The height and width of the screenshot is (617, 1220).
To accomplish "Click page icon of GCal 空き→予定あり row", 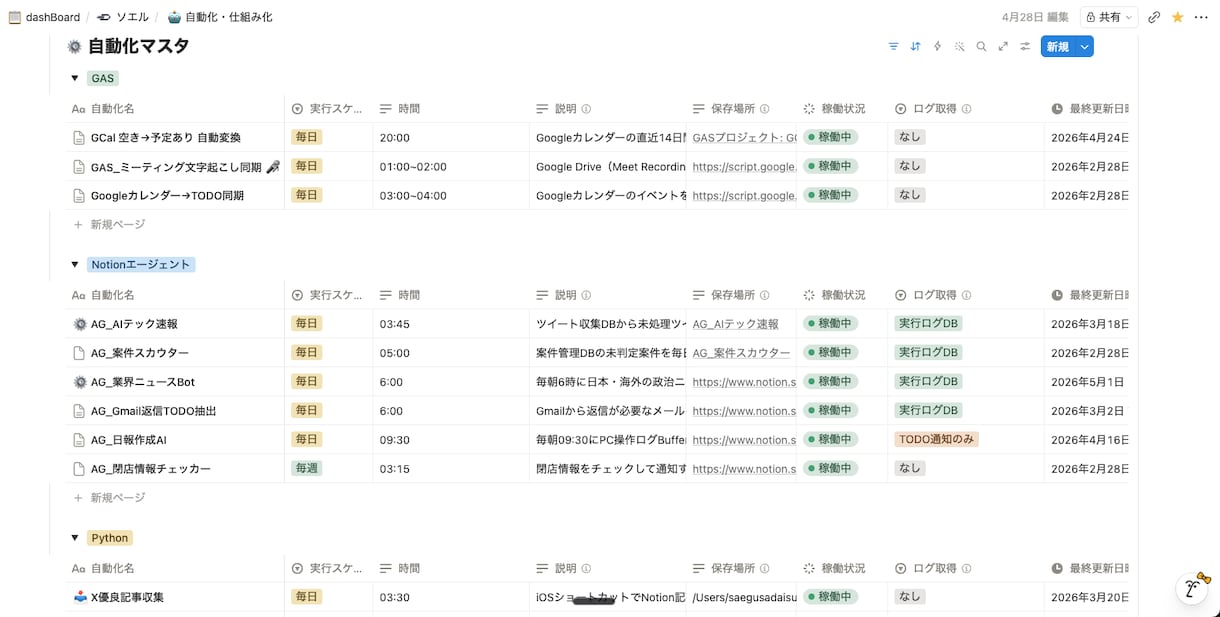I will 79,137.
